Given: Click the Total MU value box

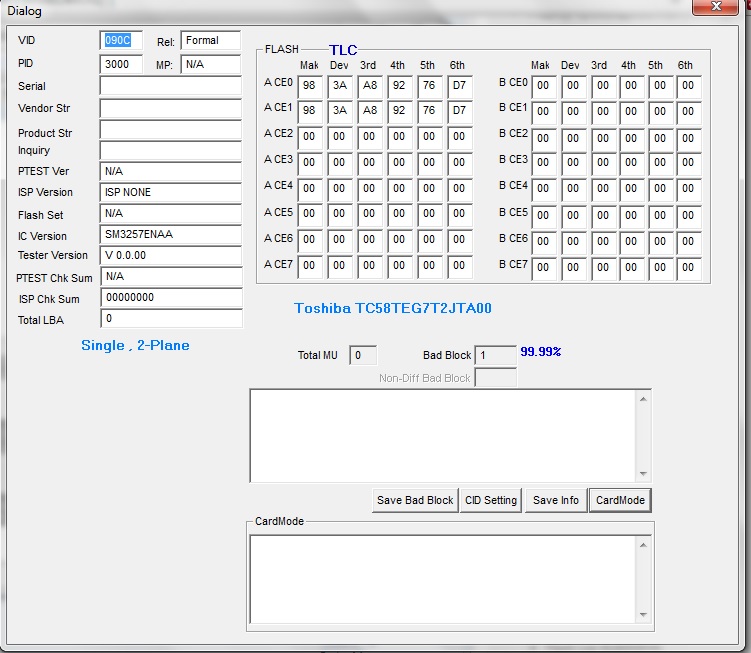Looking at the screenshot, I should (363, 355).
